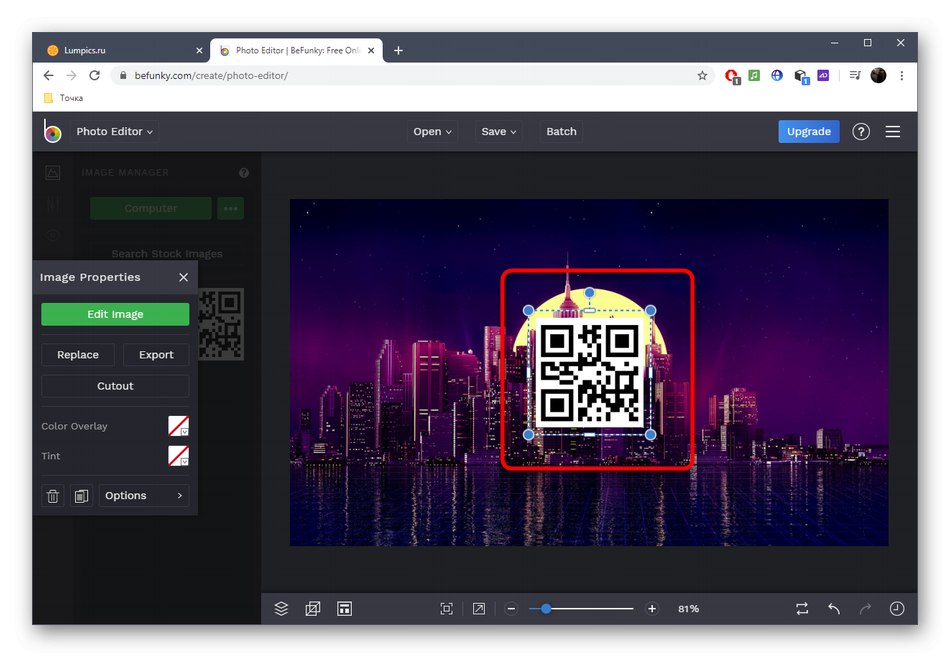Click the flatten layers icon in bottom bar

[313, 609]
